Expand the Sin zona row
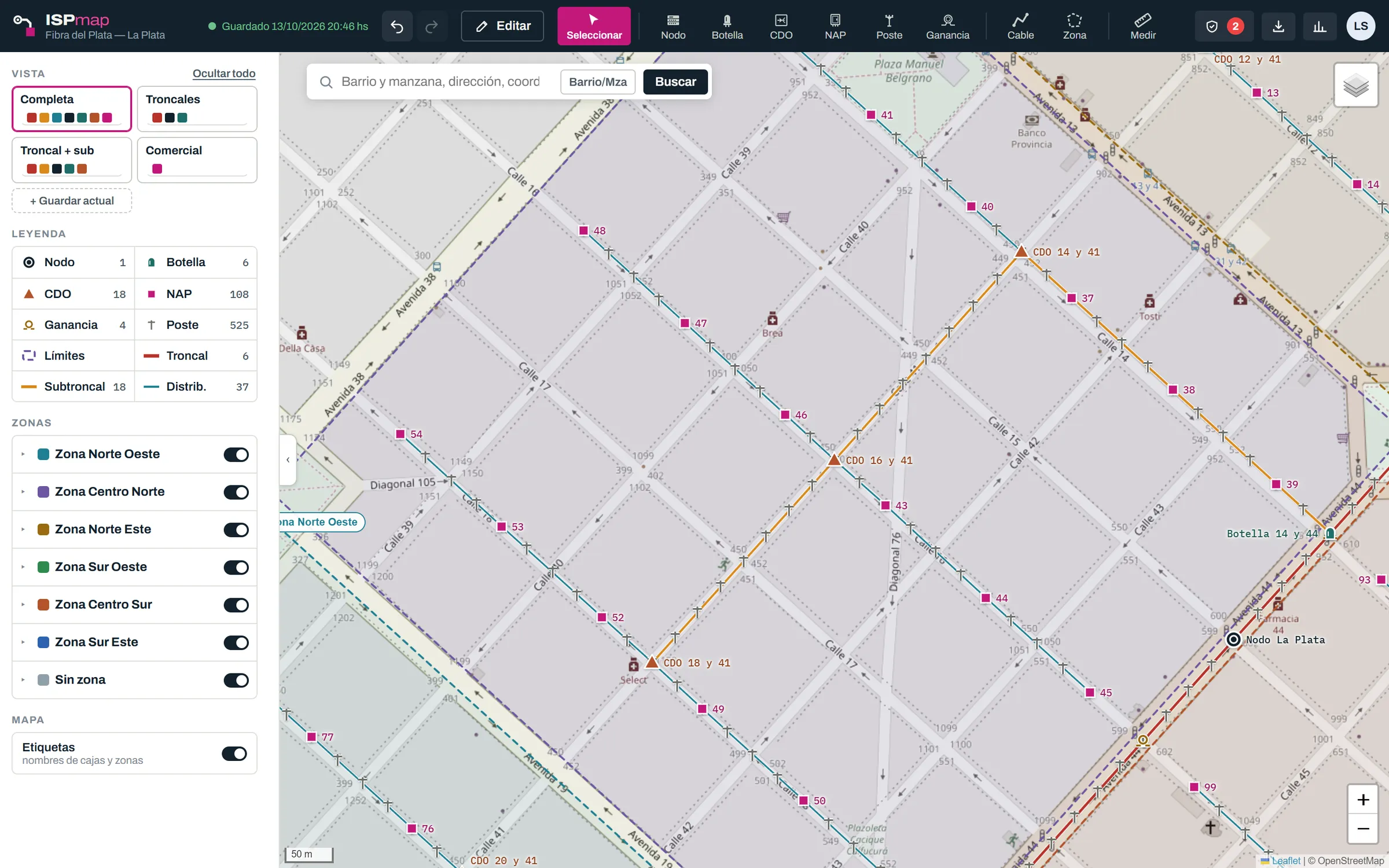Viewport: 1389px width, 868px height. pyautogui.click(x=23, y=680)
